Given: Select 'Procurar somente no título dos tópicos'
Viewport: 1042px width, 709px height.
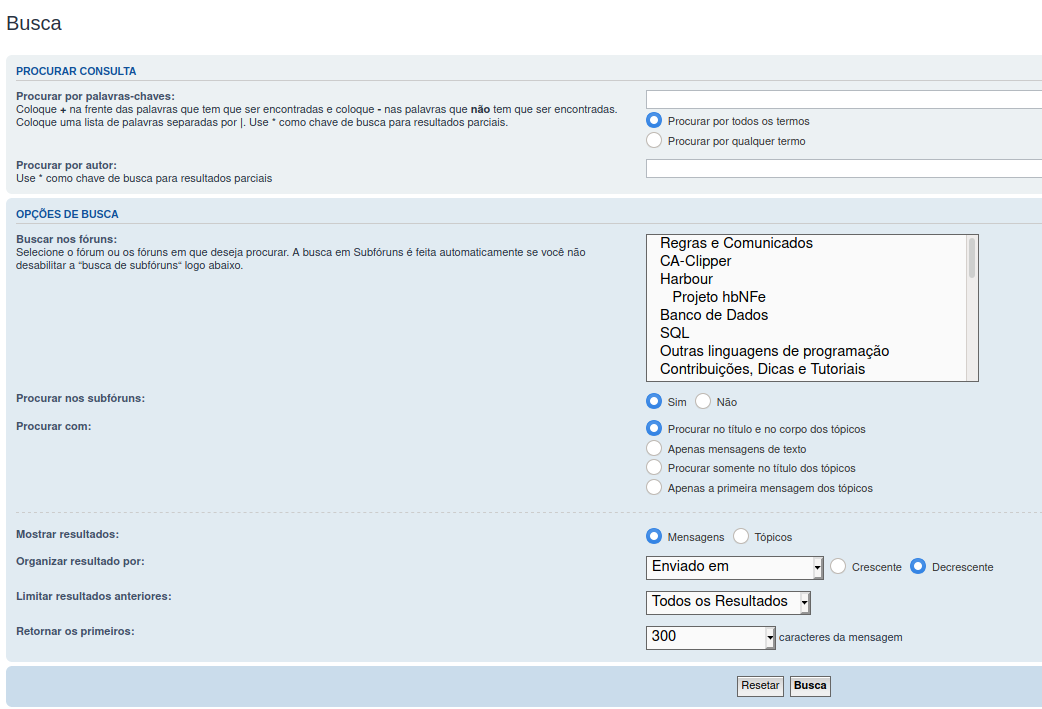Looking at the screenshot, I should pyautogui.click(x=654, y=468).
